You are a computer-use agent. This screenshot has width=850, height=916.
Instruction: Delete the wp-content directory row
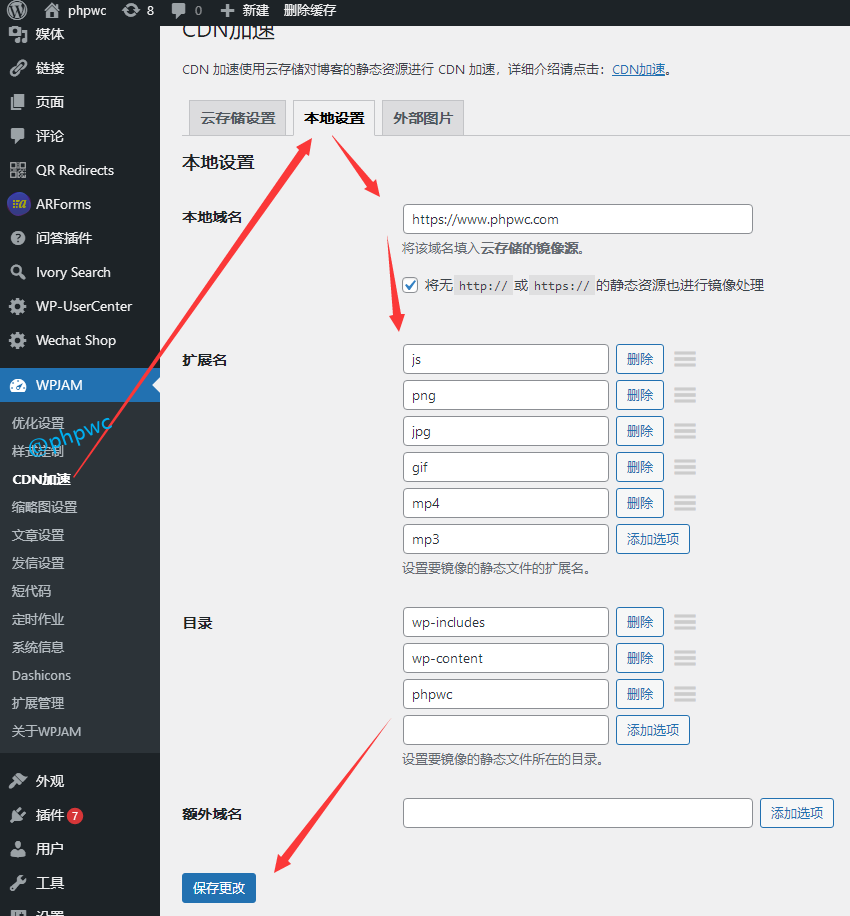tap(640, 658)
